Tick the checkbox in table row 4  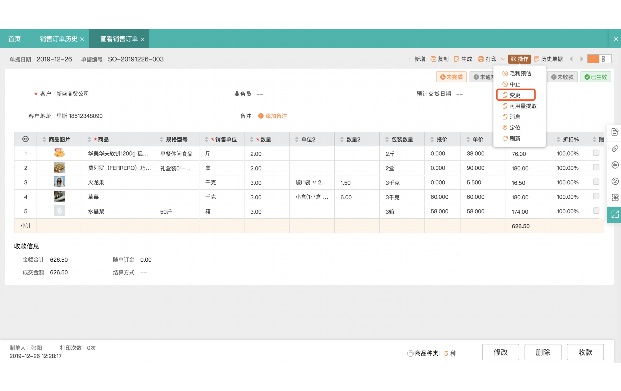pyautogui.click(x=596, y=196)
